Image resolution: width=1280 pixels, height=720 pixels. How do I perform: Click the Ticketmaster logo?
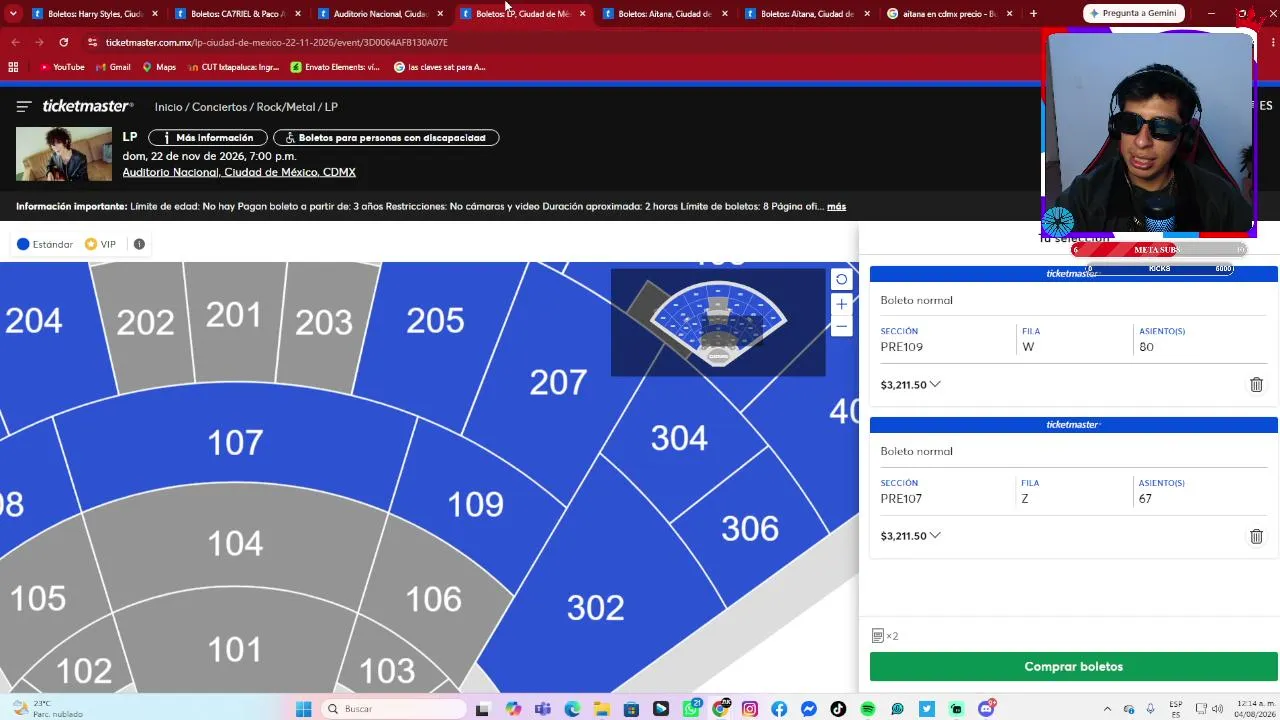pyautogui.click(x=88, y=106)
